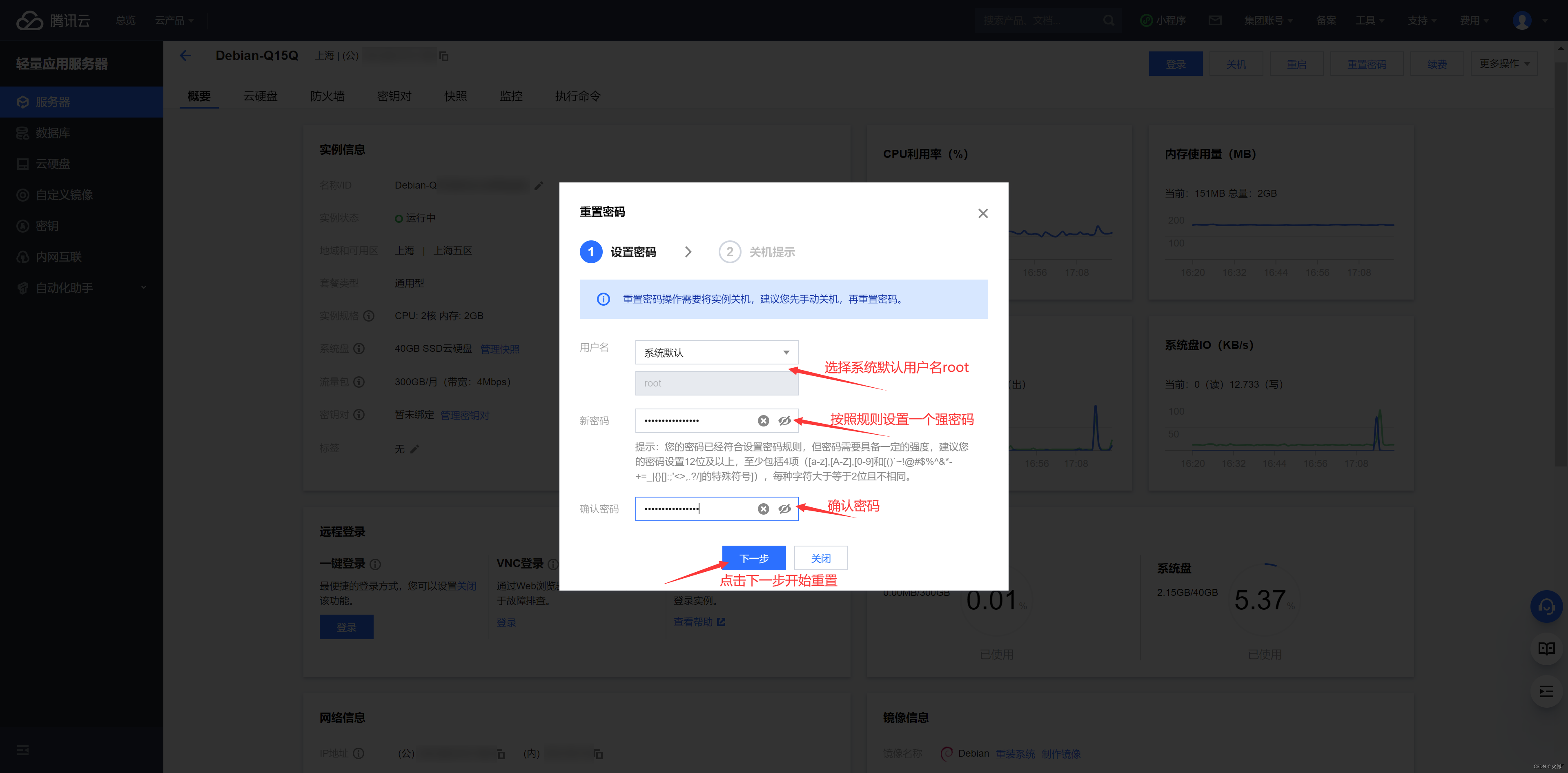
Task: Open the 用户名 系统默认 dropdown
Action: point(717,353)
